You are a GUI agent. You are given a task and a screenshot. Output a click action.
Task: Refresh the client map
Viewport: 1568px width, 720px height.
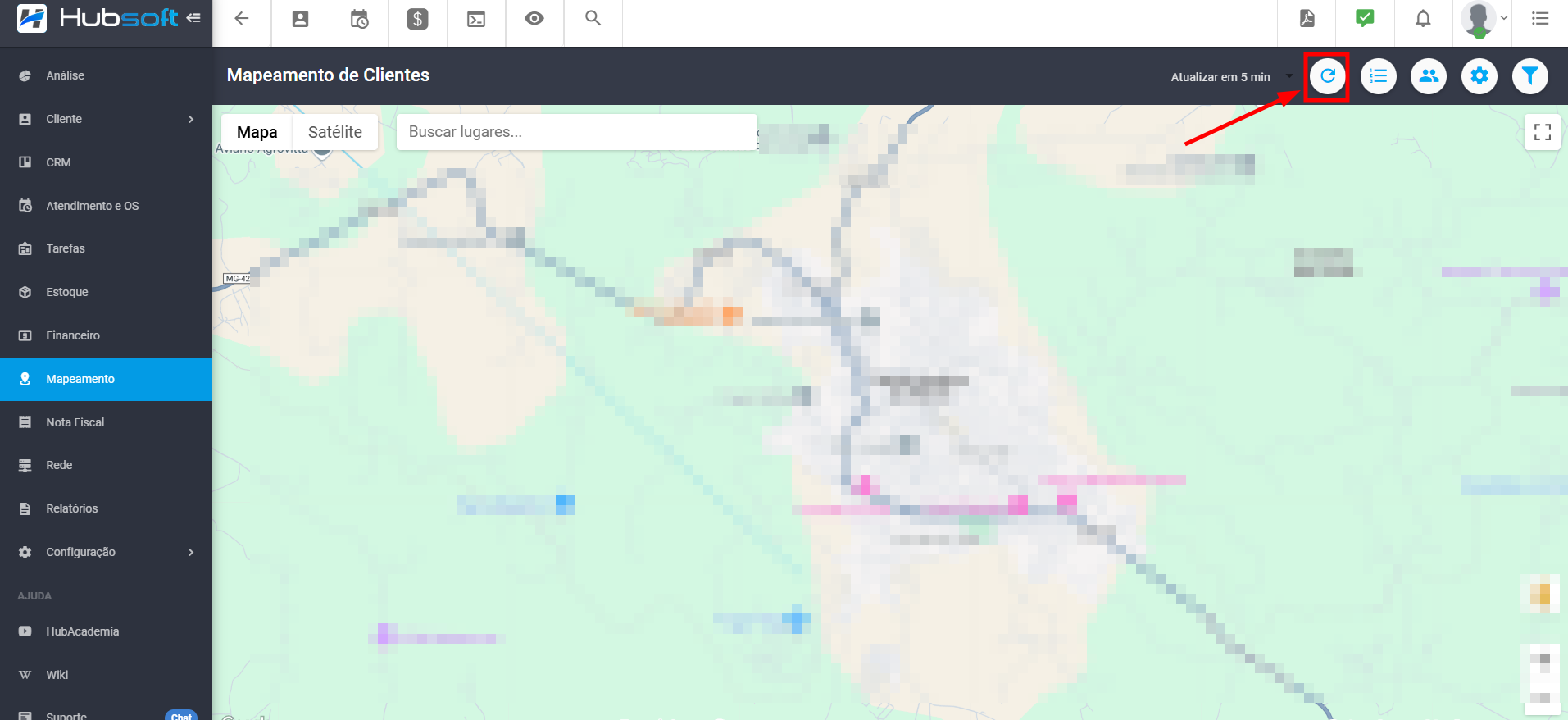click(1327, 76)
